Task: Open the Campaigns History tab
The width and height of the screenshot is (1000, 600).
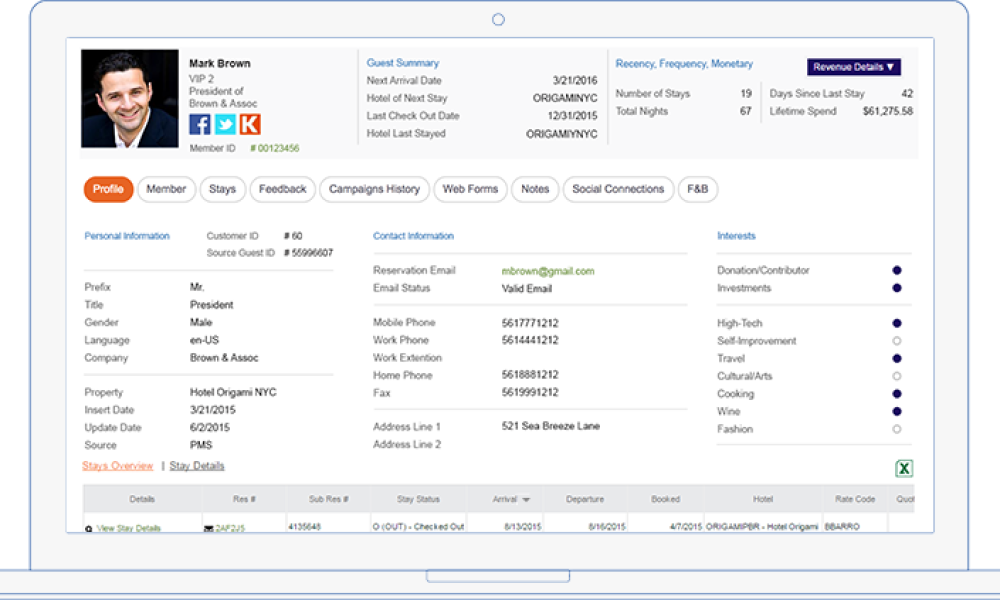Action: 374,189
